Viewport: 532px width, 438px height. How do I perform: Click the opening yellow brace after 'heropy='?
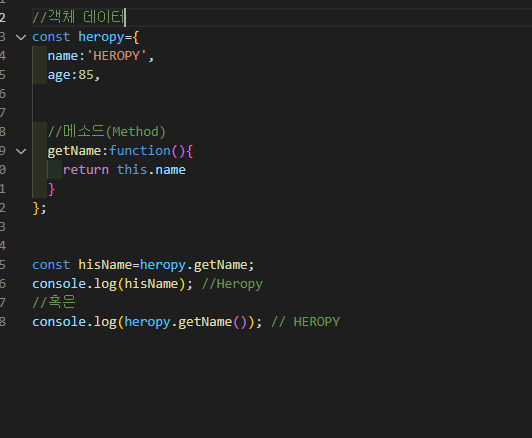point(136,37)
